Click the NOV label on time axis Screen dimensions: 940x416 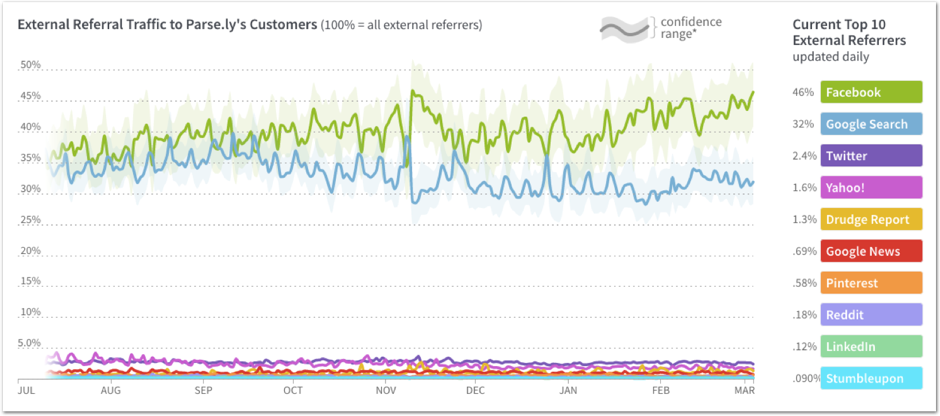(x=385, y=390)
